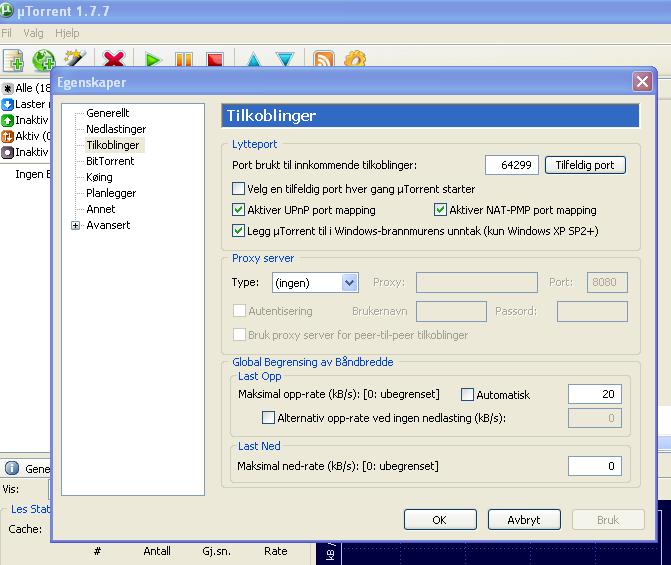The height and width of the screenshot is (565, 671).
Task: Open the Fil menu
Action: coord(6,33)
